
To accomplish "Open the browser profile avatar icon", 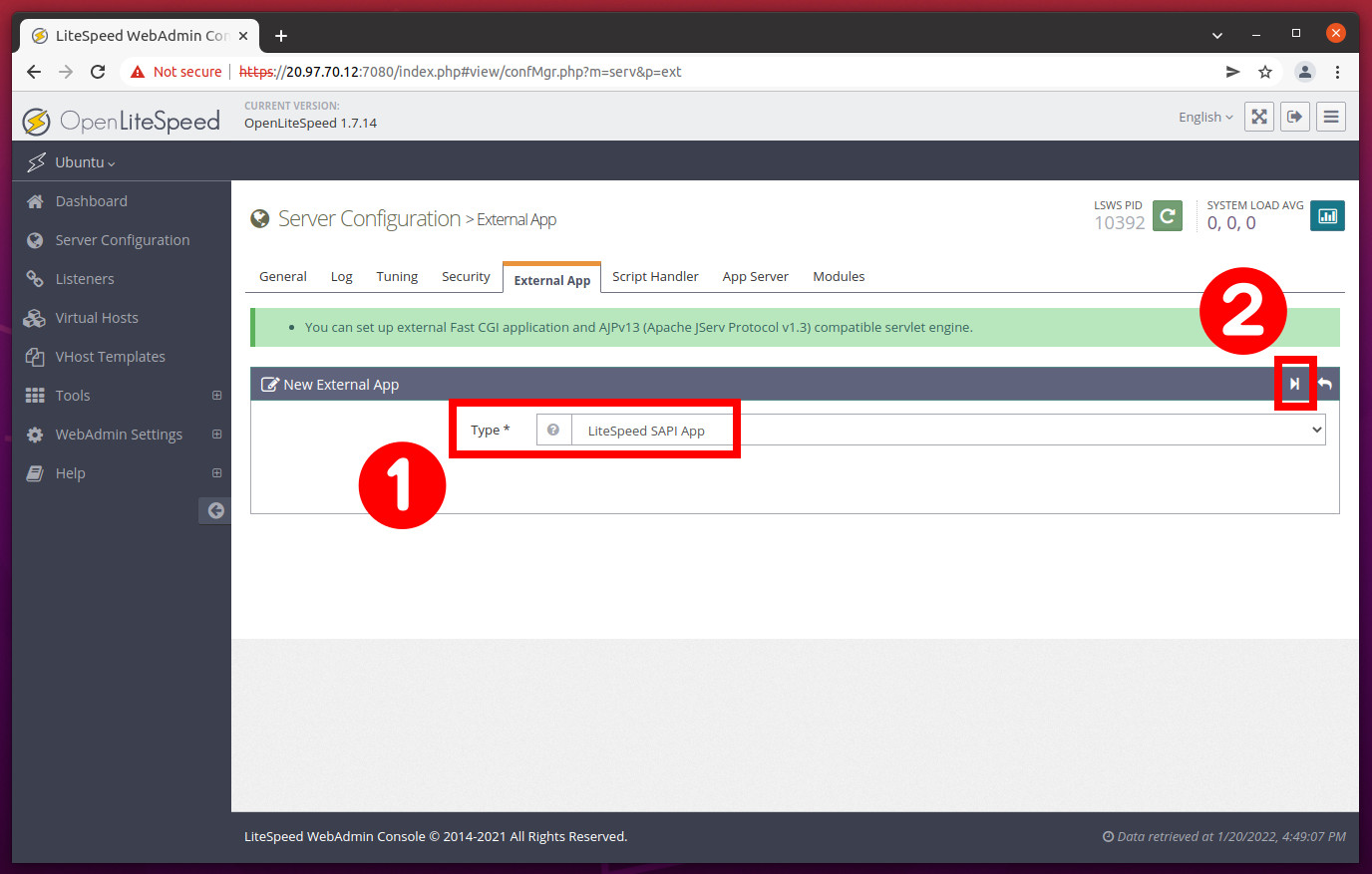I will click(1304, 72).
